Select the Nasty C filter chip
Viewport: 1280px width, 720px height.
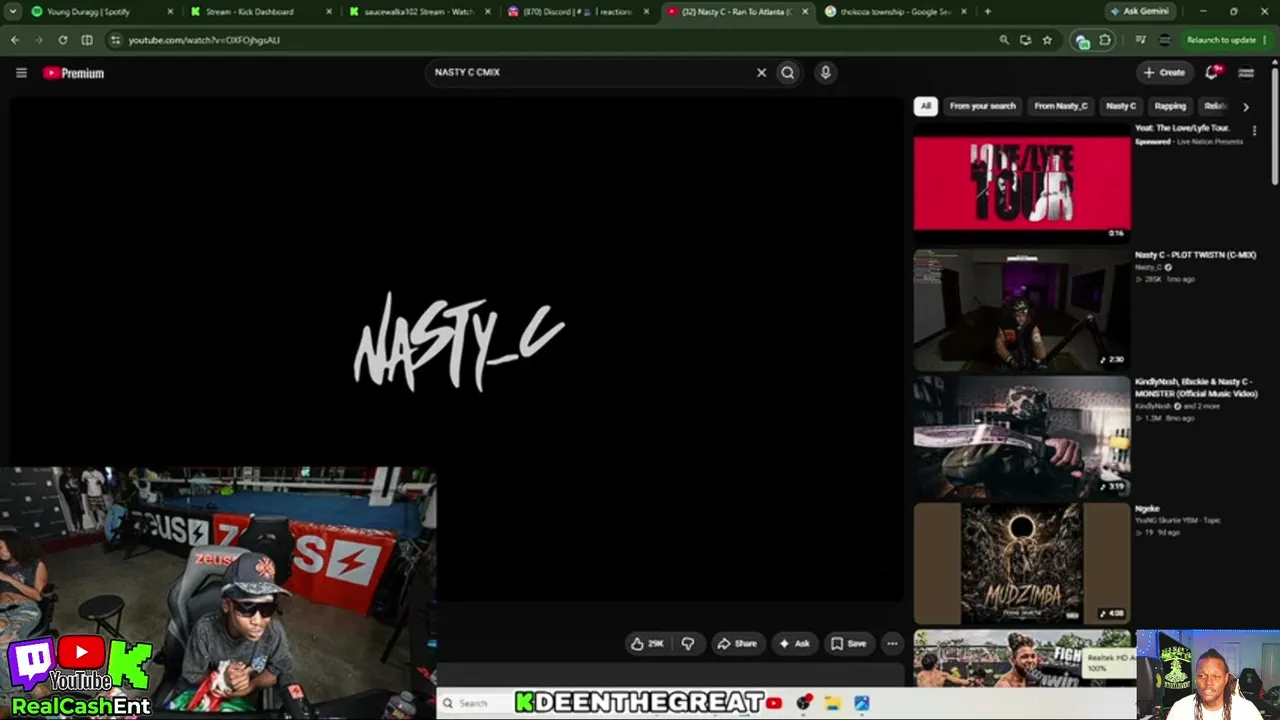click(1121, 106)
